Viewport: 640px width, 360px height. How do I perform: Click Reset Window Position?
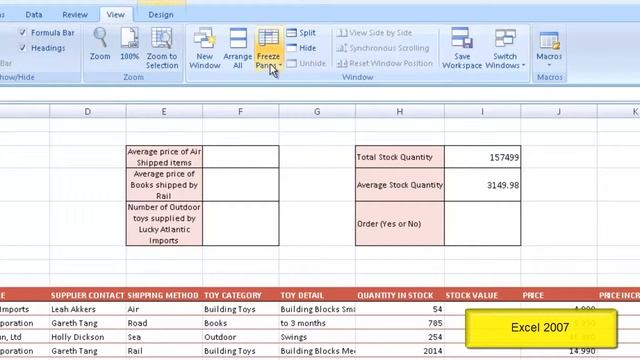[x=384, y=63]
